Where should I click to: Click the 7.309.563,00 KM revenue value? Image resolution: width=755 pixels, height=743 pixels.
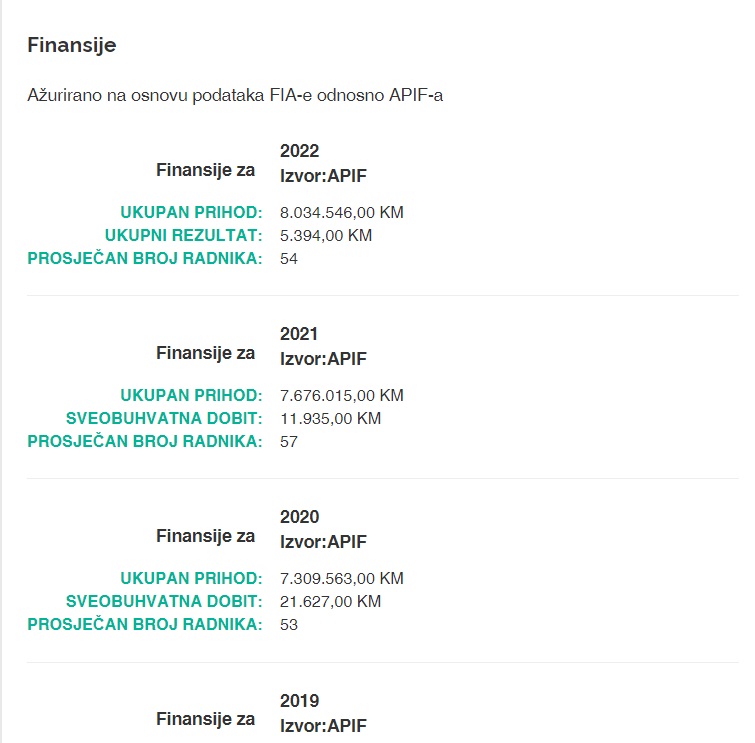[342, 578]
